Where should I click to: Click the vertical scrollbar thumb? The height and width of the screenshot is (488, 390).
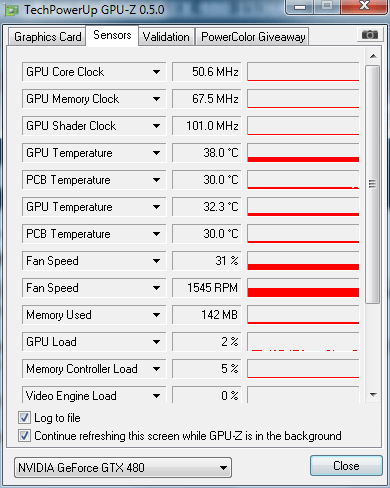click(372, 184)
